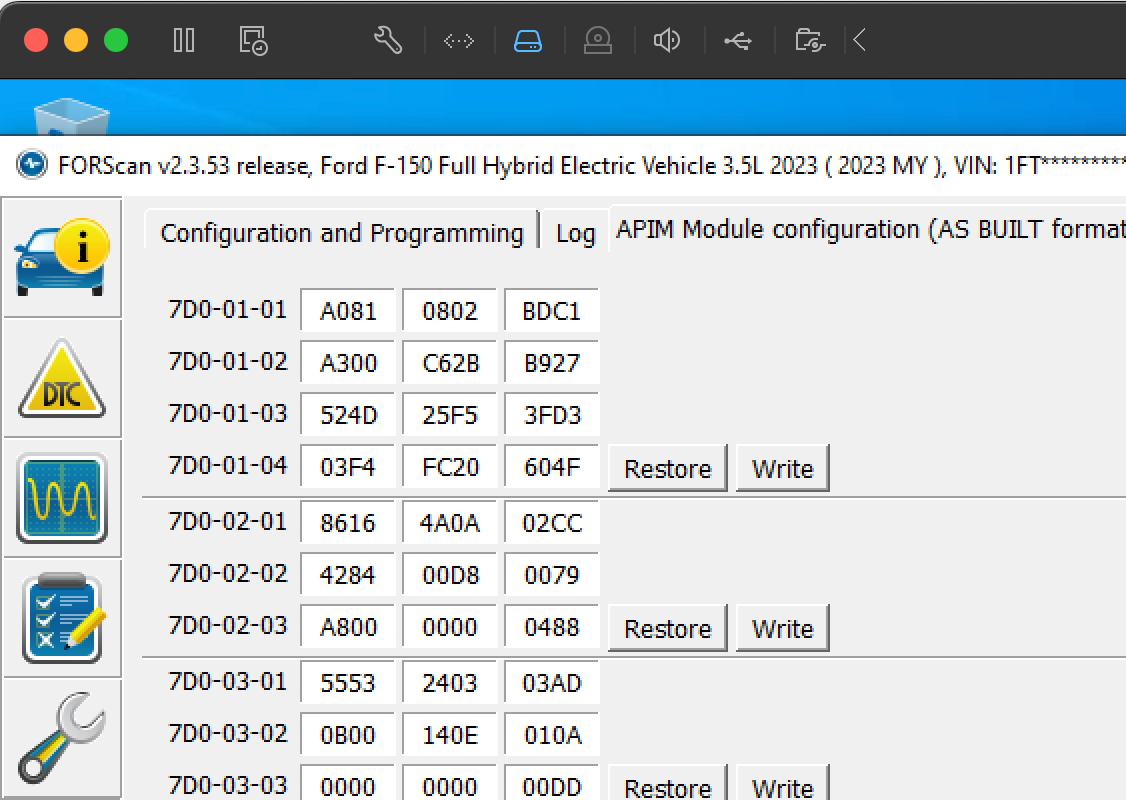Click the blue hard disk toolbar icon
The width and height of the screenshot is (1126, 800).
click(x=528, y=40)
